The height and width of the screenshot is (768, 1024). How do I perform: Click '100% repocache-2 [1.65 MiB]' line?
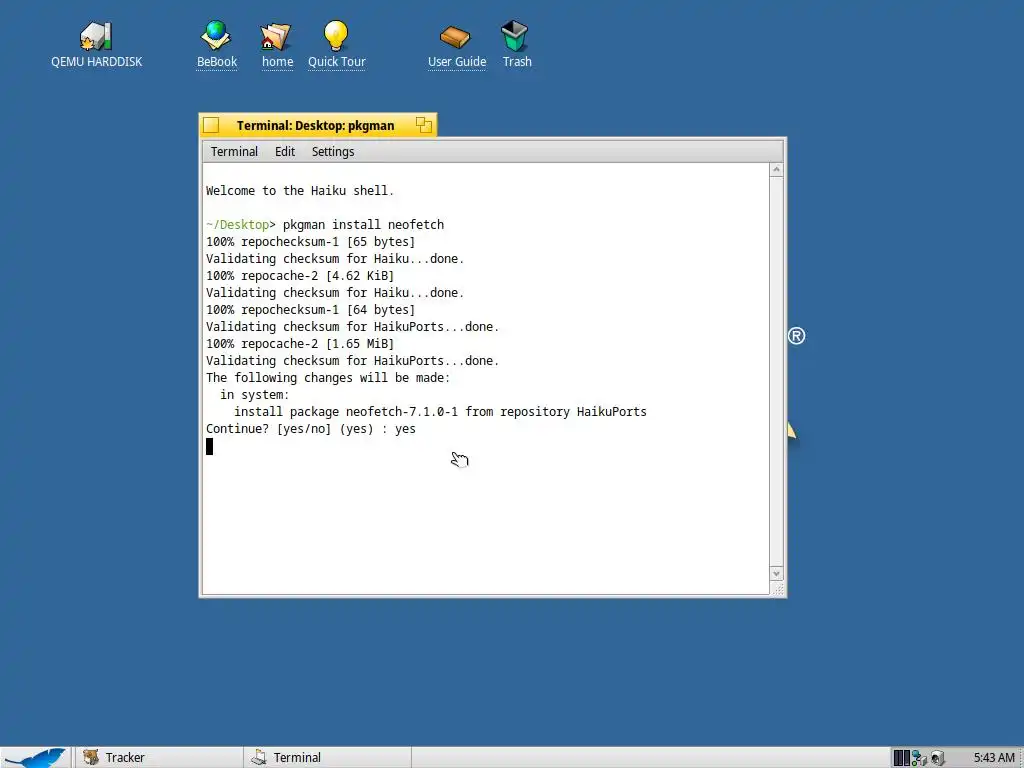[x=300, y=344]
